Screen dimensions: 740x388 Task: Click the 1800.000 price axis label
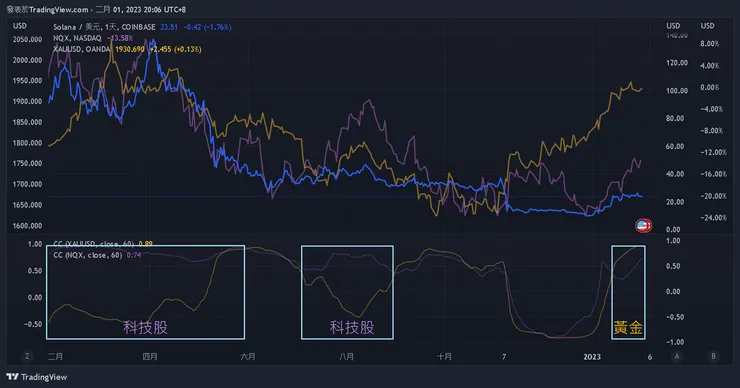(27, 143)
